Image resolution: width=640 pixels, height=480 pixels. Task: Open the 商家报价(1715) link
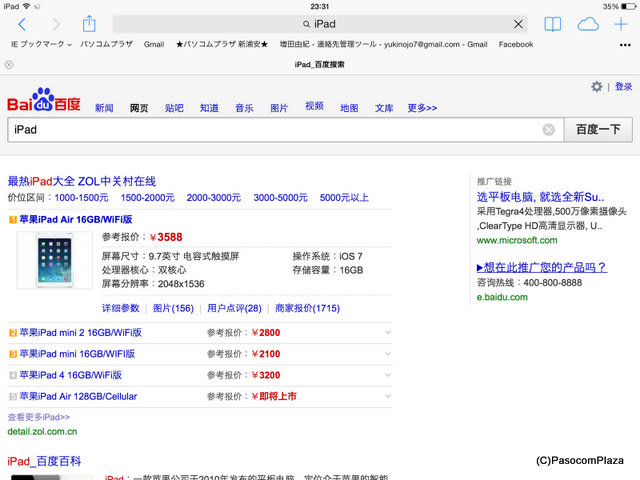307,308
